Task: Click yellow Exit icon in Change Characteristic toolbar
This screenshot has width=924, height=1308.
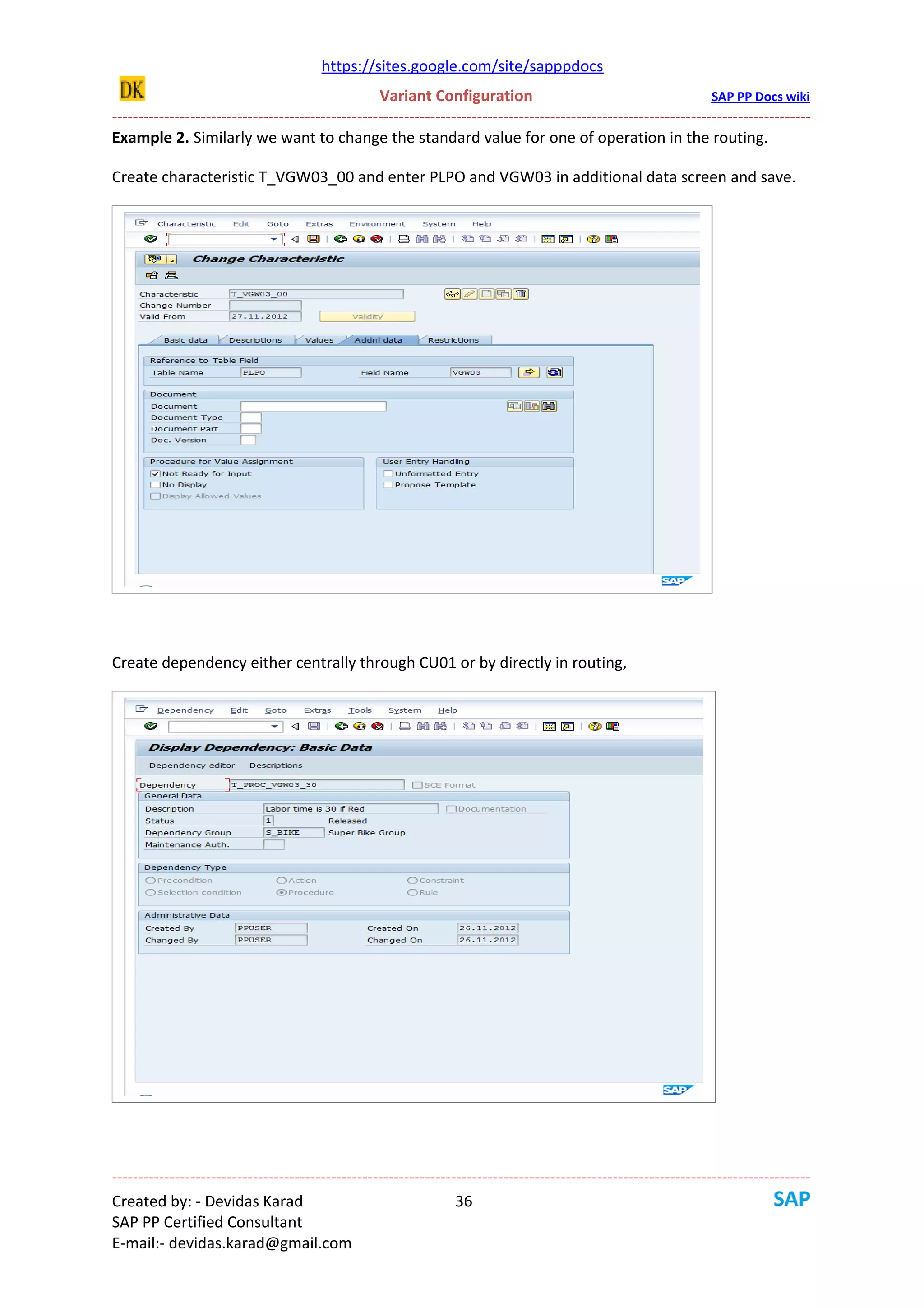Action: [359, 239]
